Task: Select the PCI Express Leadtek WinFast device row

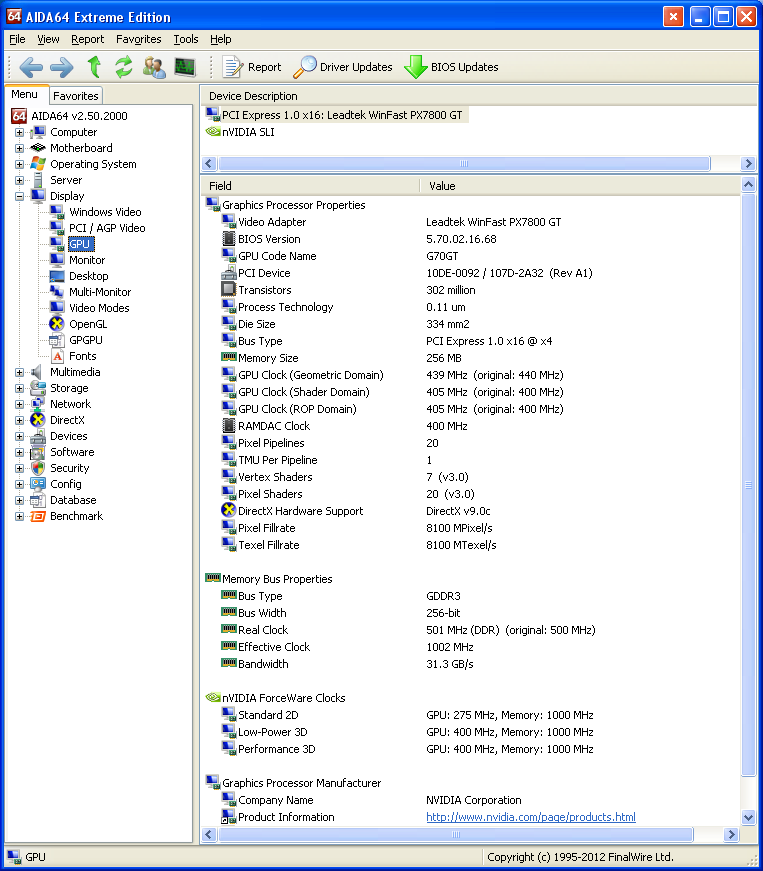Action: (x=336, y=115)
